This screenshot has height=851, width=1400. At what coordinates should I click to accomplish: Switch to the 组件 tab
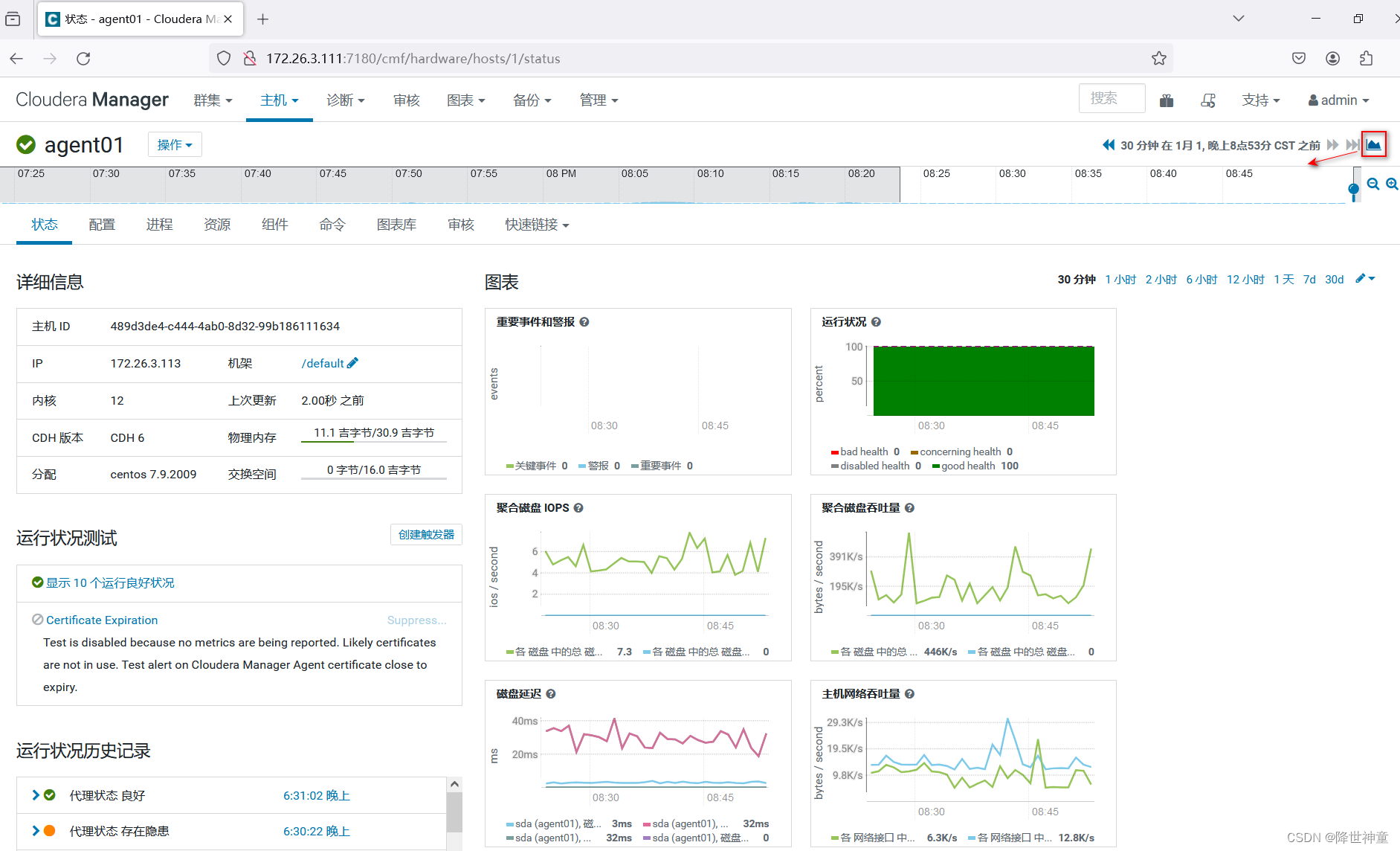tap(275, 225)
